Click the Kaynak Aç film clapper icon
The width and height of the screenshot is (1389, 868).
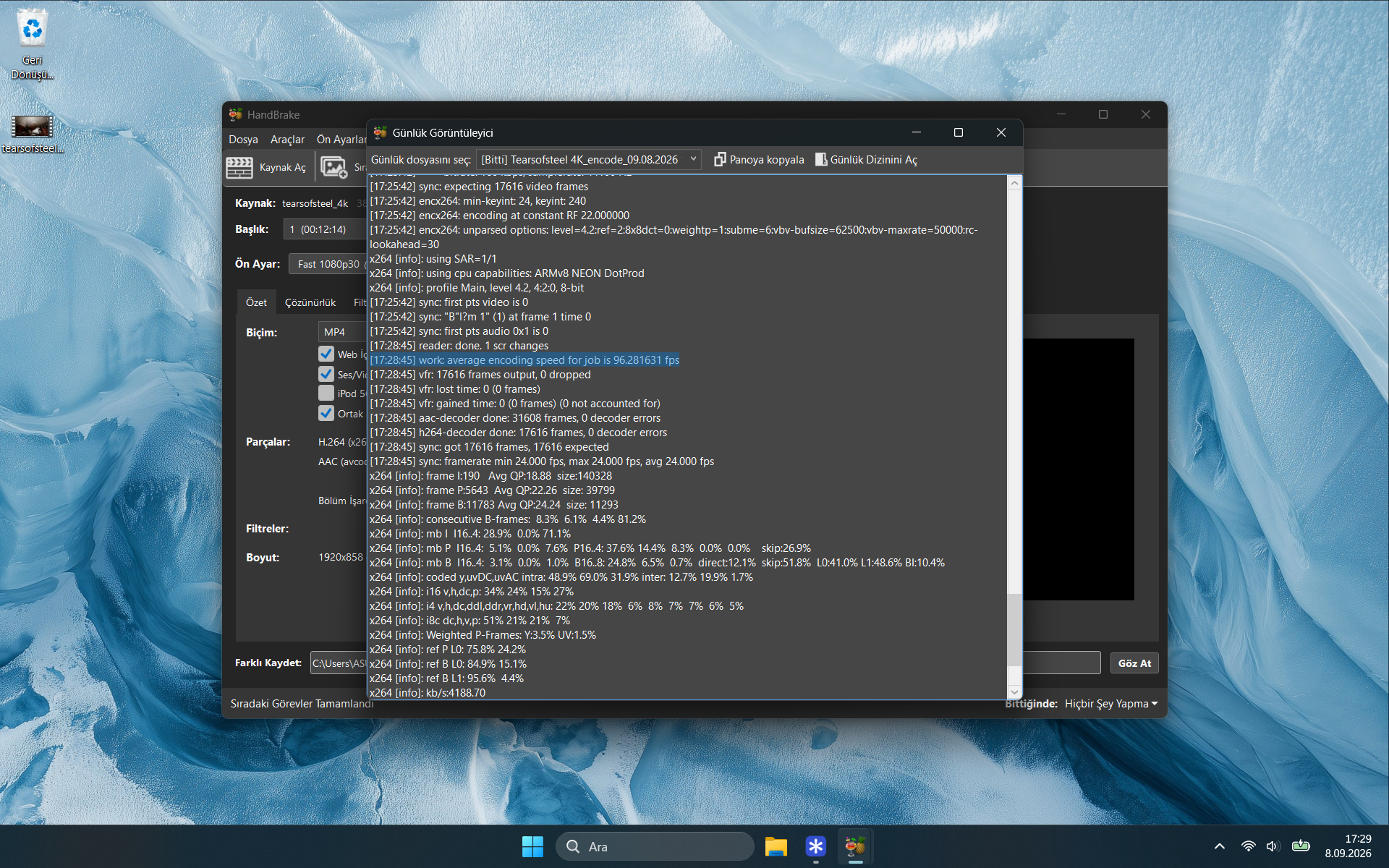pos(239,167)
